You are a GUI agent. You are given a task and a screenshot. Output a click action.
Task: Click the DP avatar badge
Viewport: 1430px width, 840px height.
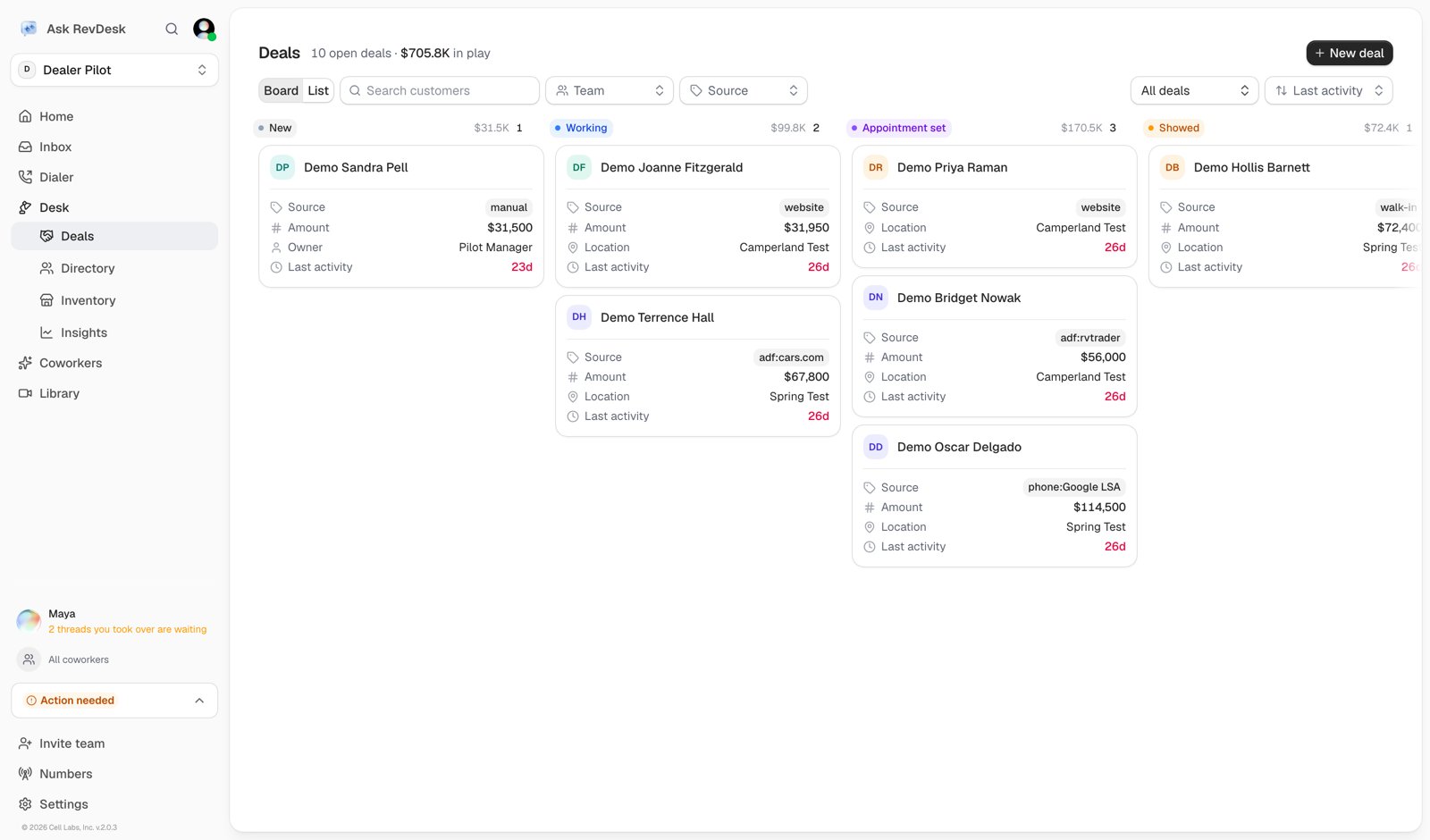(282, 167)
